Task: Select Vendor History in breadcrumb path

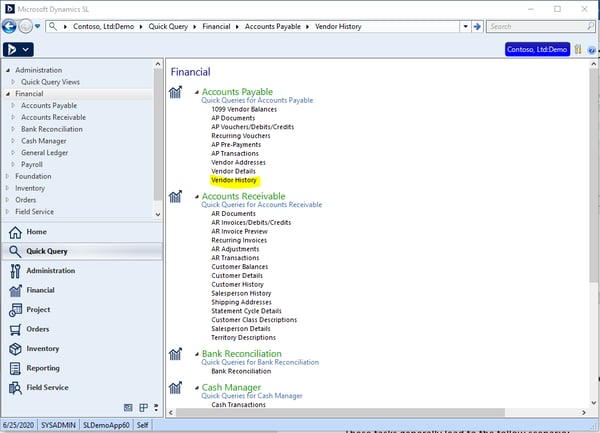Action: (338, 26)
